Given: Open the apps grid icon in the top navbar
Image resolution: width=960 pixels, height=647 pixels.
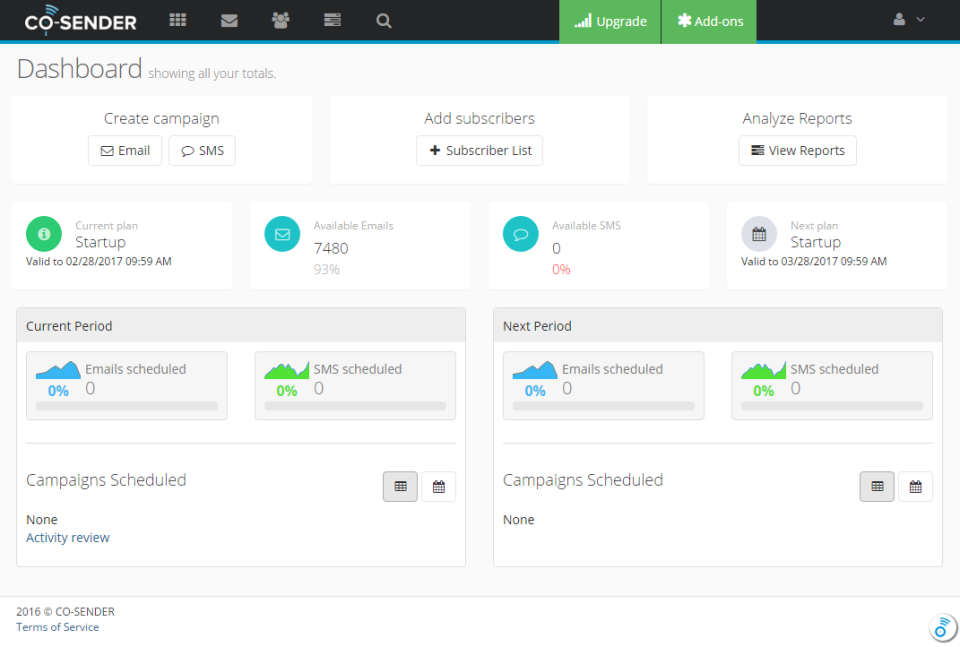Looking at the screenshot, I should (x=178, y=20).
